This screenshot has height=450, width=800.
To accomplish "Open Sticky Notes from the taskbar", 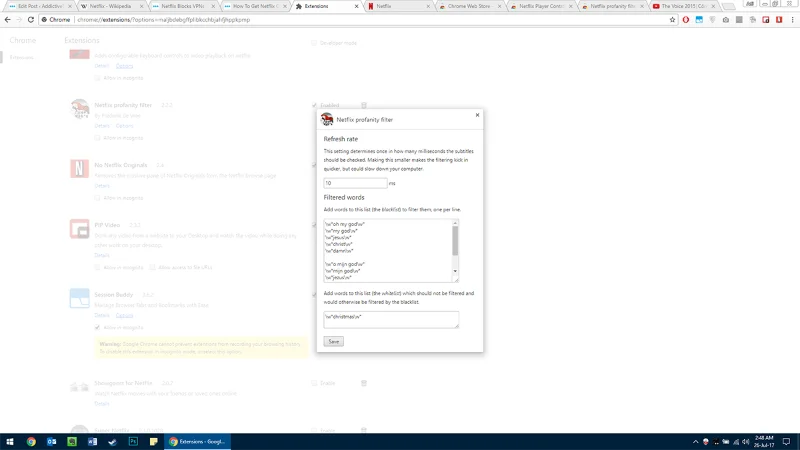I will pyautogui.click(x=154, y=441).
